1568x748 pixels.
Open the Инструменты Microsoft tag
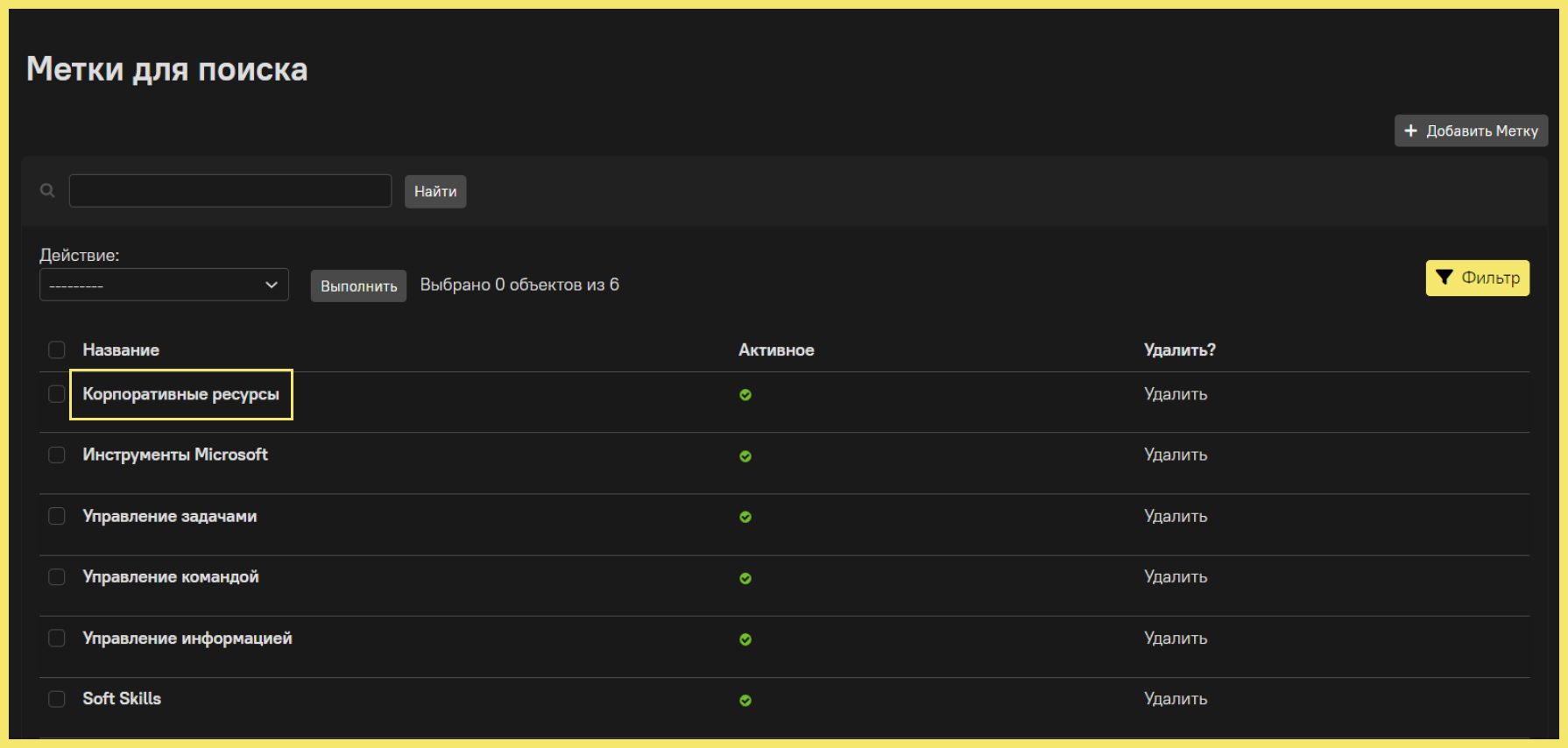[x=175, y=455]
